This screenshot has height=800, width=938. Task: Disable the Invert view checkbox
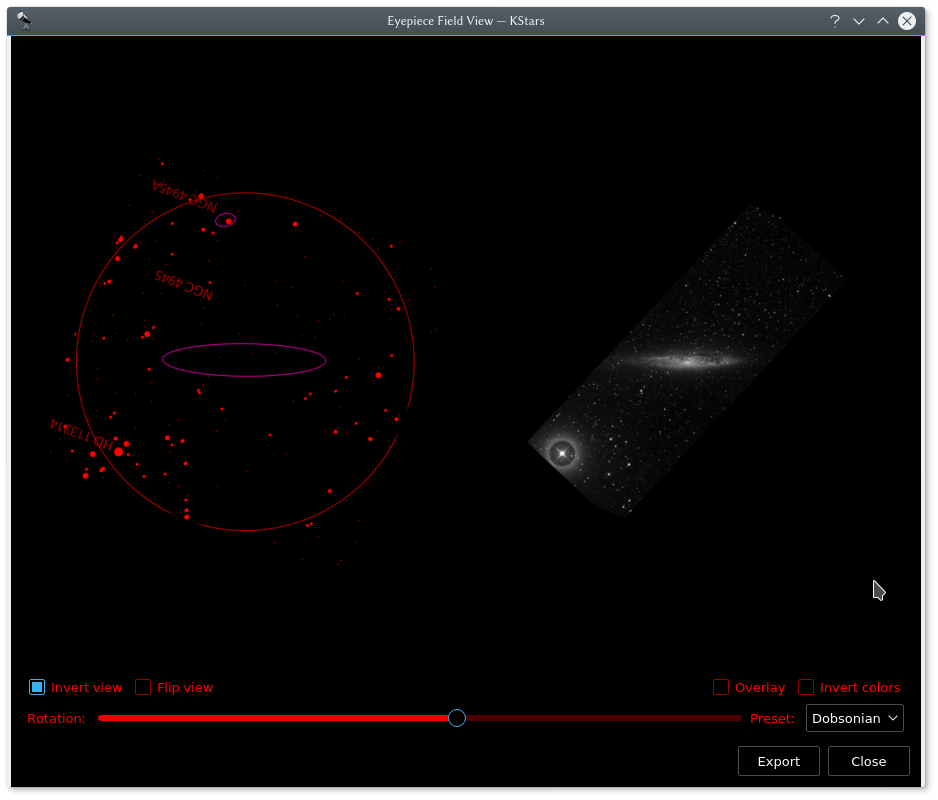[x=37, y=687]
